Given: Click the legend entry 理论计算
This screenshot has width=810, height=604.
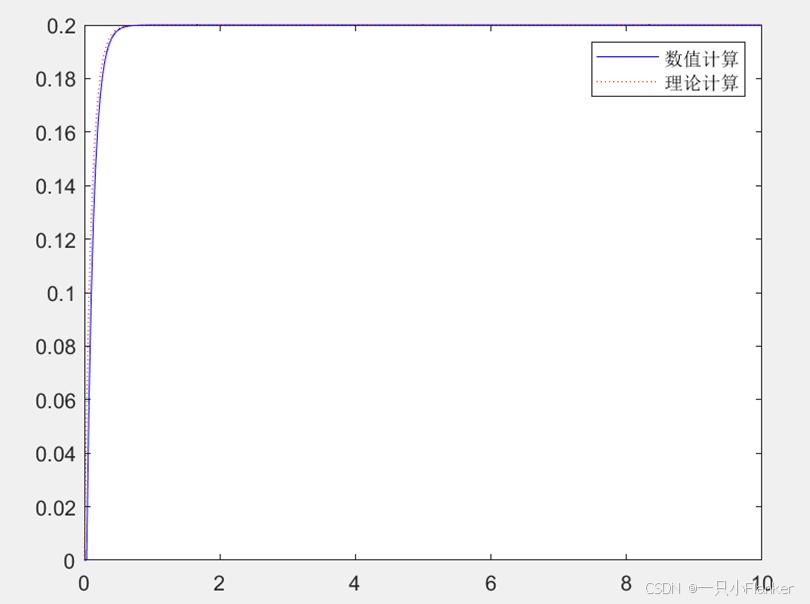Looking at the screenshot, I should 702,83.
